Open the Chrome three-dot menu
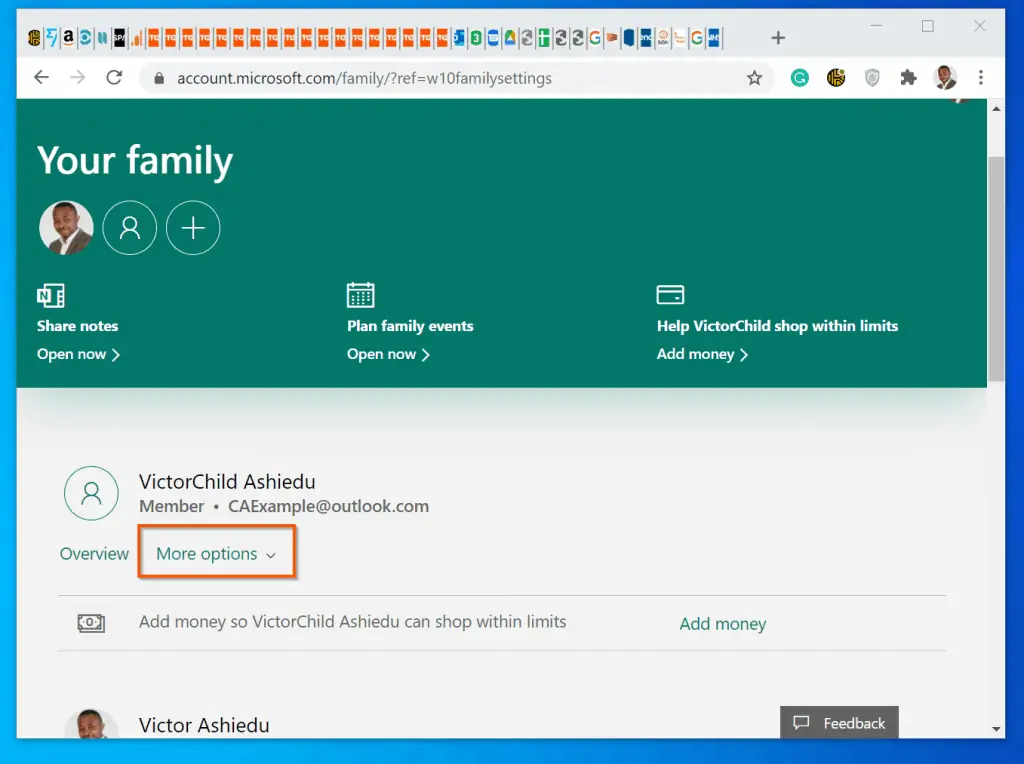The height and width of the screenshot is (764, 1024). click(x=981, y=78)
